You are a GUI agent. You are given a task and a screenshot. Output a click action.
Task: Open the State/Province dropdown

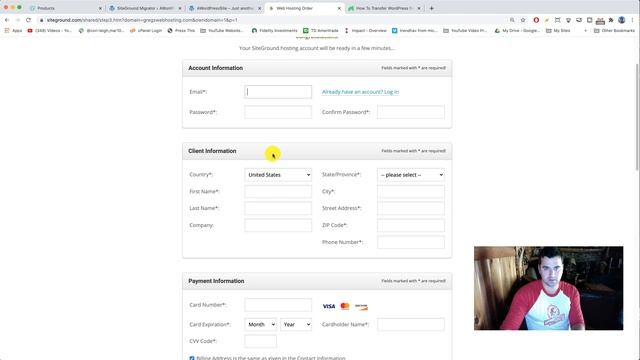411,175
